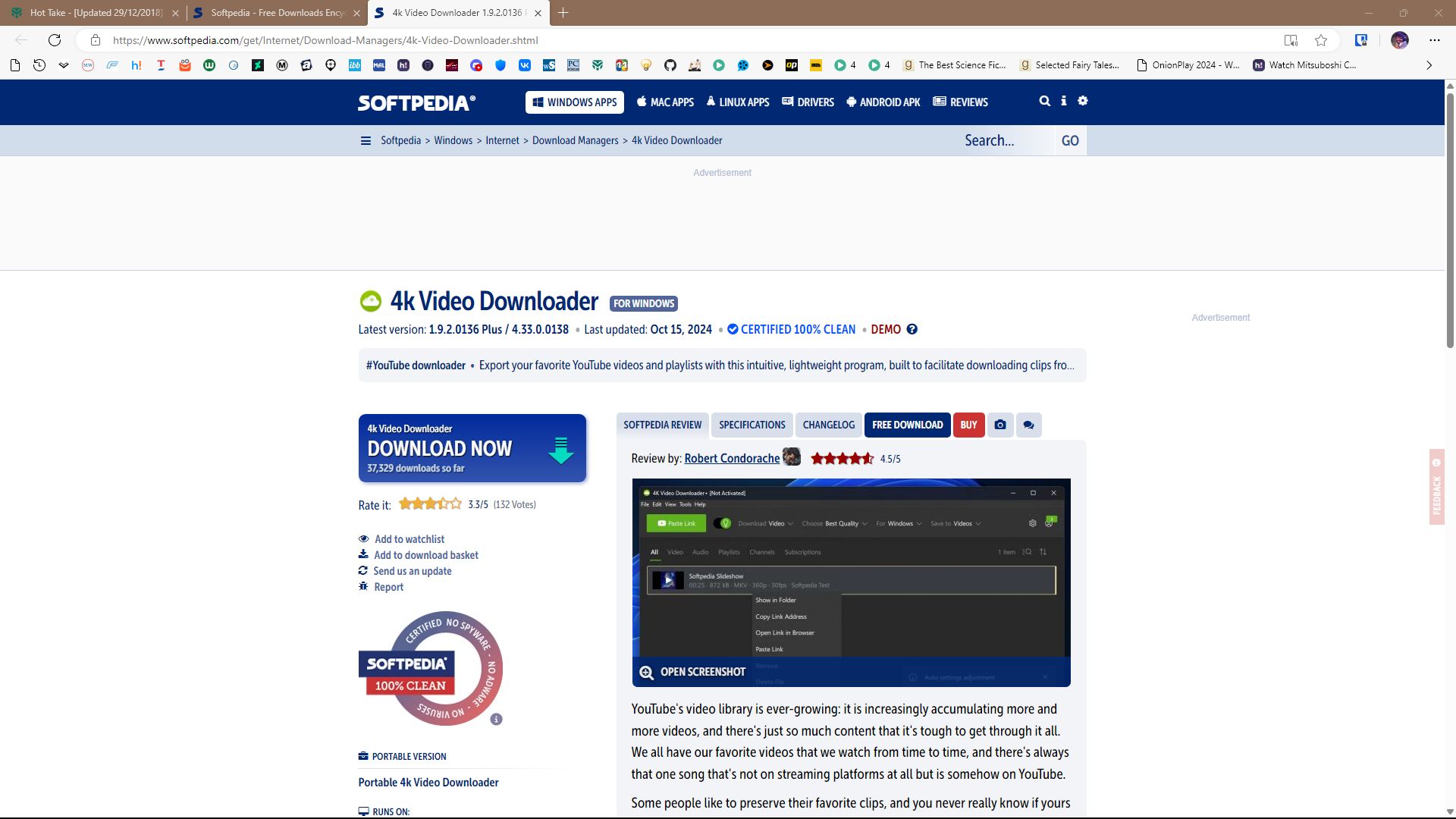
Task: Open the Pocket-style chevron bookmark
Action: click(x=64, y=65)
